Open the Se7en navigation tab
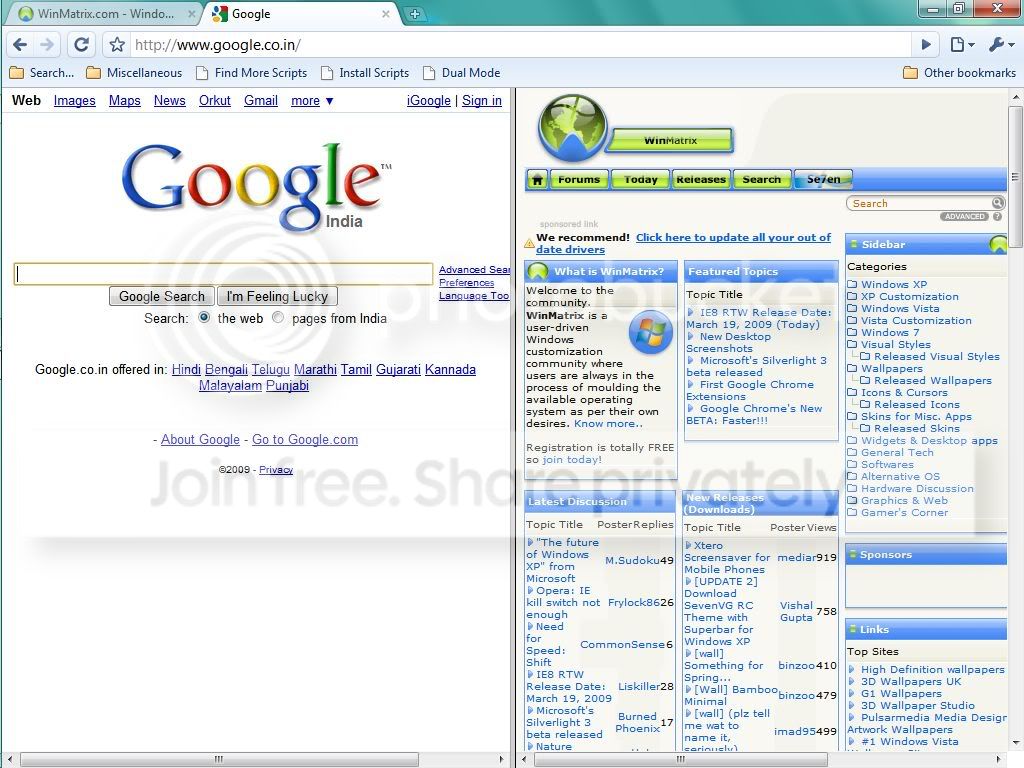Screen dimensions: 1024x768 click(823, 179)
